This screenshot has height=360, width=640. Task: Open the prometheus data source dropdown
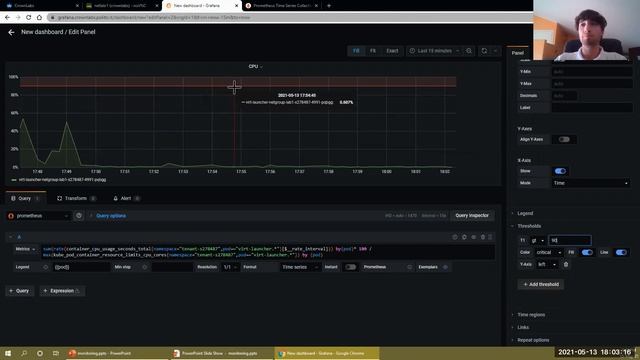click(38, 216)
